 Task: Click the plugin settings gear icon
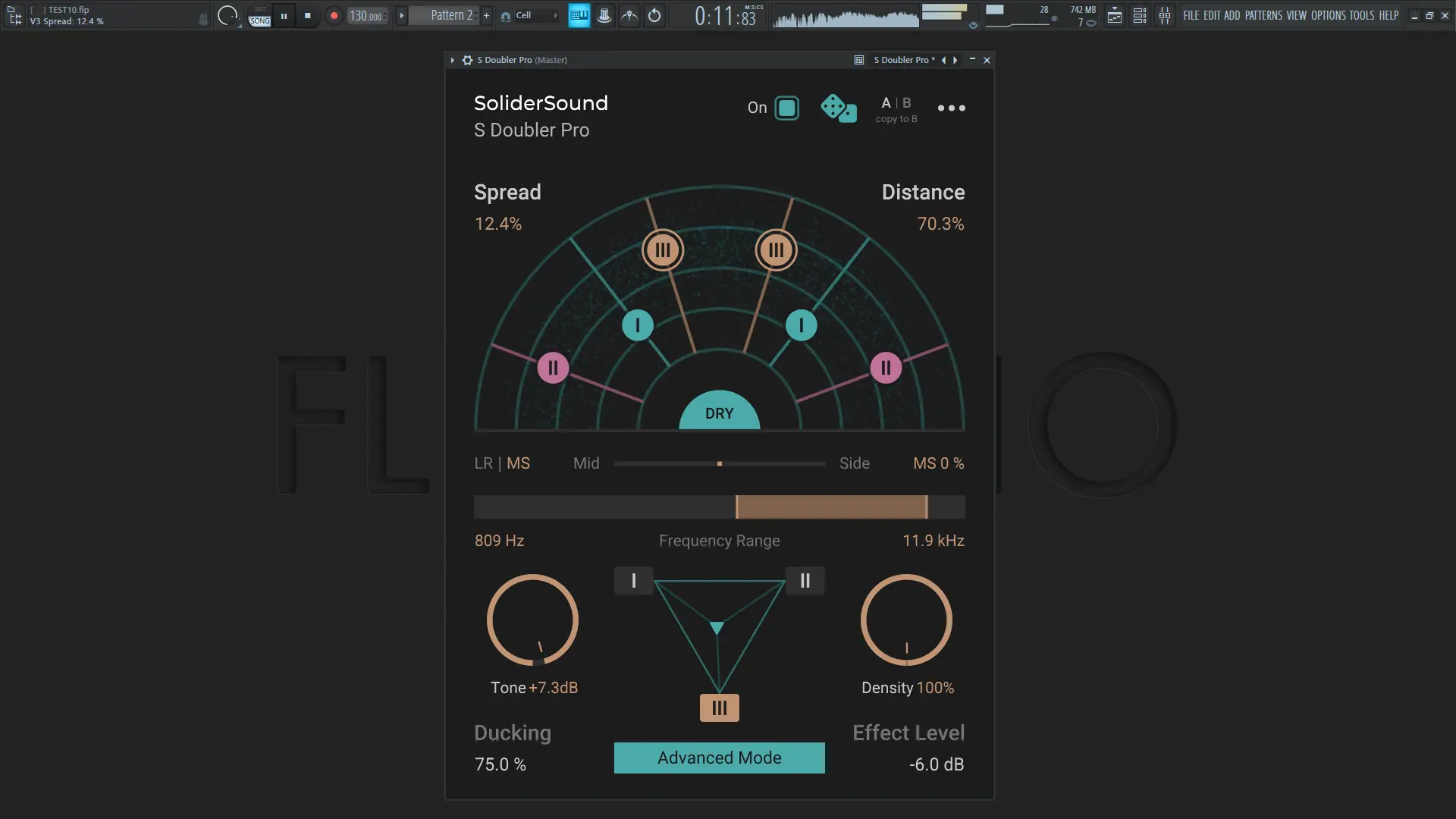(x=467, y=60)
